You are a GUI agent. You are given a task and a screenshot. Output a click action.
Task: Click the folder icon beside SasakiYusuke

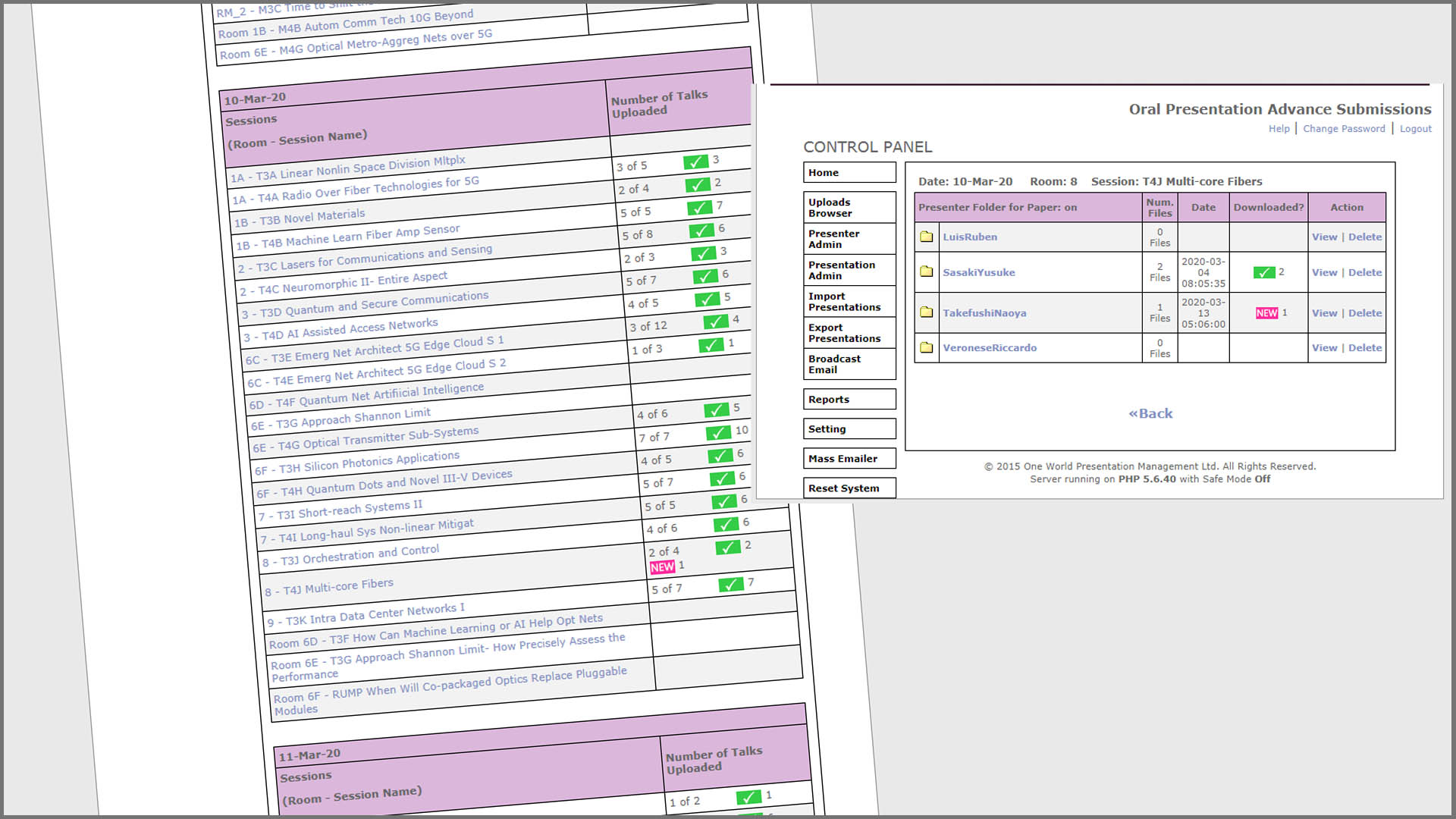[926, 271]
